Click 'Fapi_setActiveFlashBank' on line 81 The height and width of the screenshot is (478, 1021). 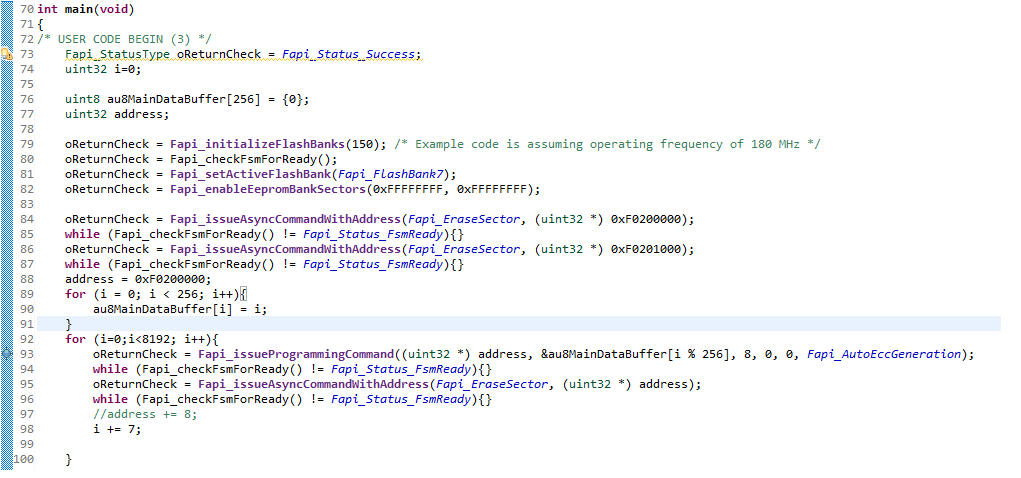[251, 174]
